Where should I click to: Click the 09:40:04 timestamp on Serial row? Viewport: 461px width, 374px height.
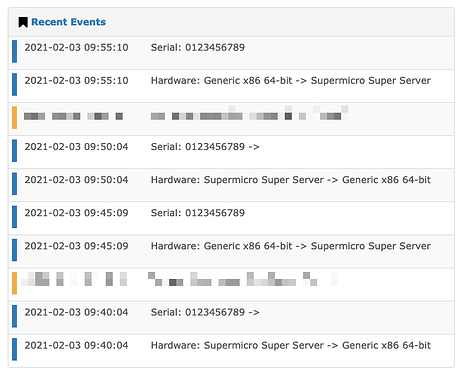click(x=76, y=312)
